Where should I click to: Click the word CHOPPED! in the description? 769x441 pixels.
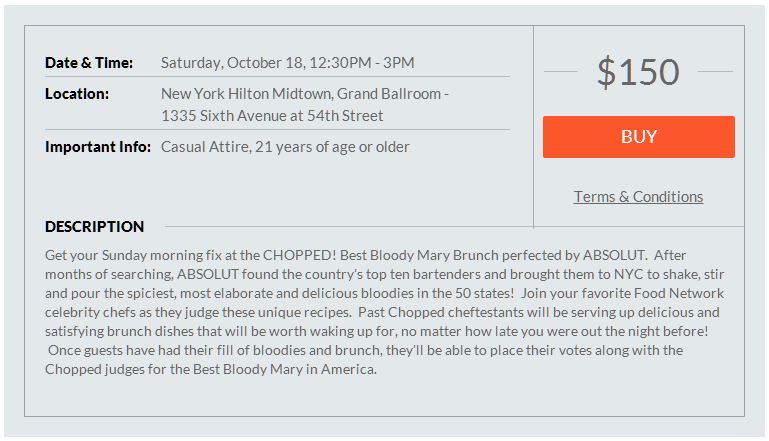300,255
